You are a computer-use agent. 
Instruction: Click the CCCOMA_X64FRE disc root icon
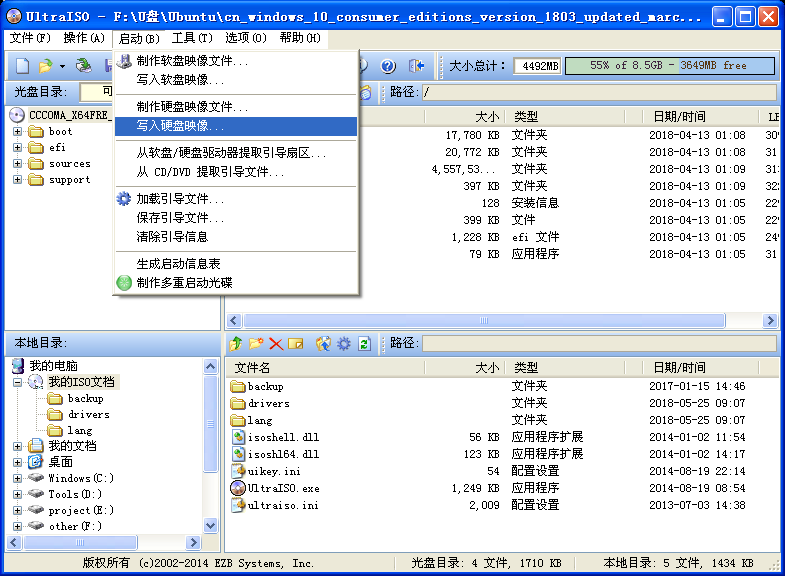[x=17, y=115]
